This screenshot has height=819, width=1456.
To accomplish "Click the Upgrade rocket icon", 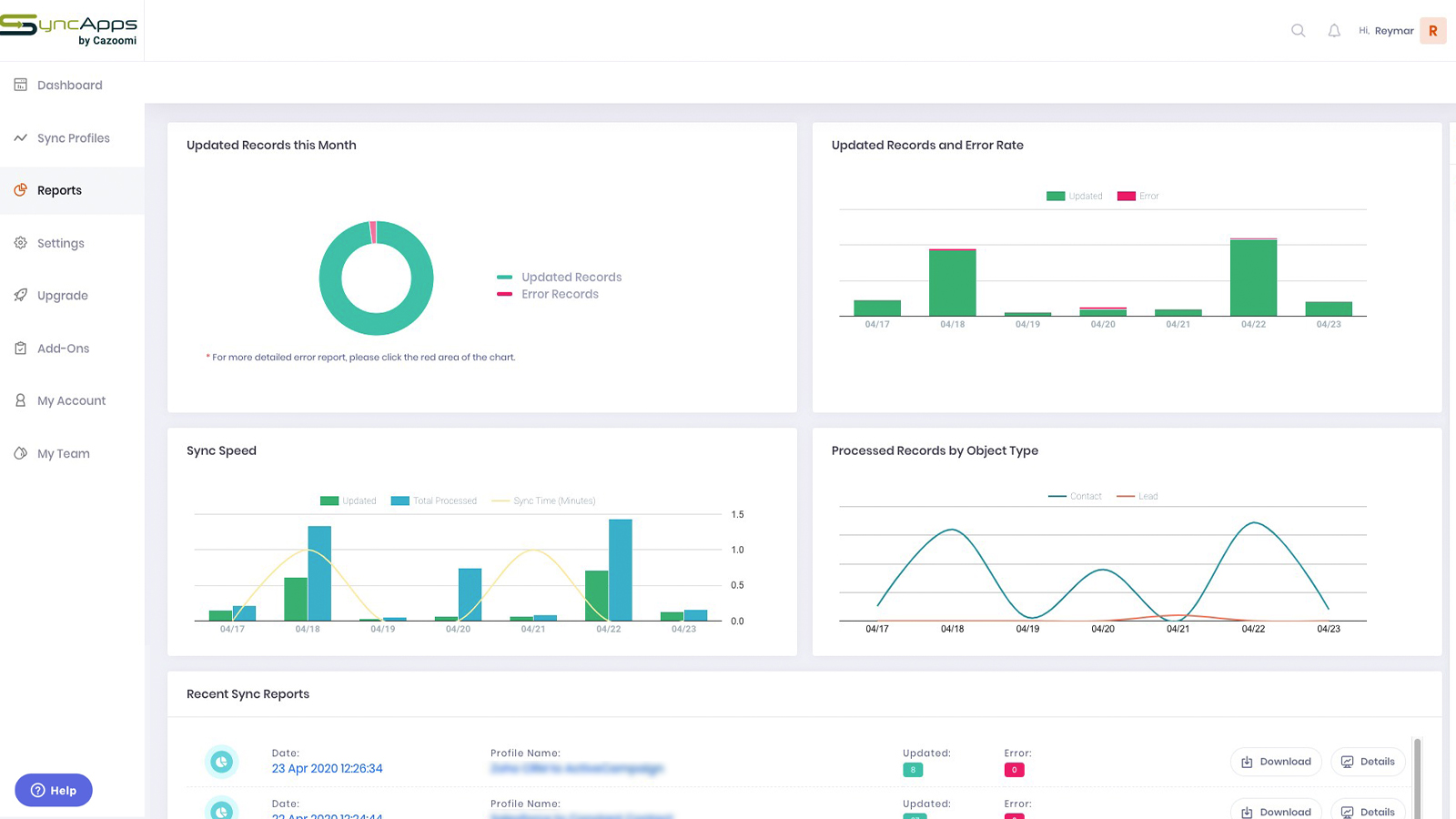I will [x=20, y=295].
